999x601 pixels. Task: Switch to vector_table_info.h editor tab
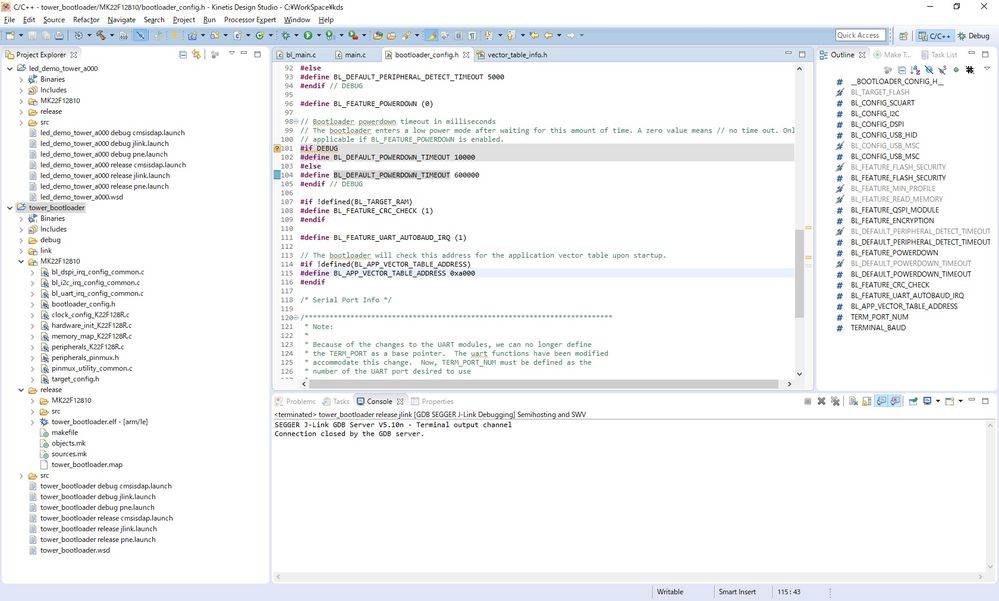click(x=512, y=55)
